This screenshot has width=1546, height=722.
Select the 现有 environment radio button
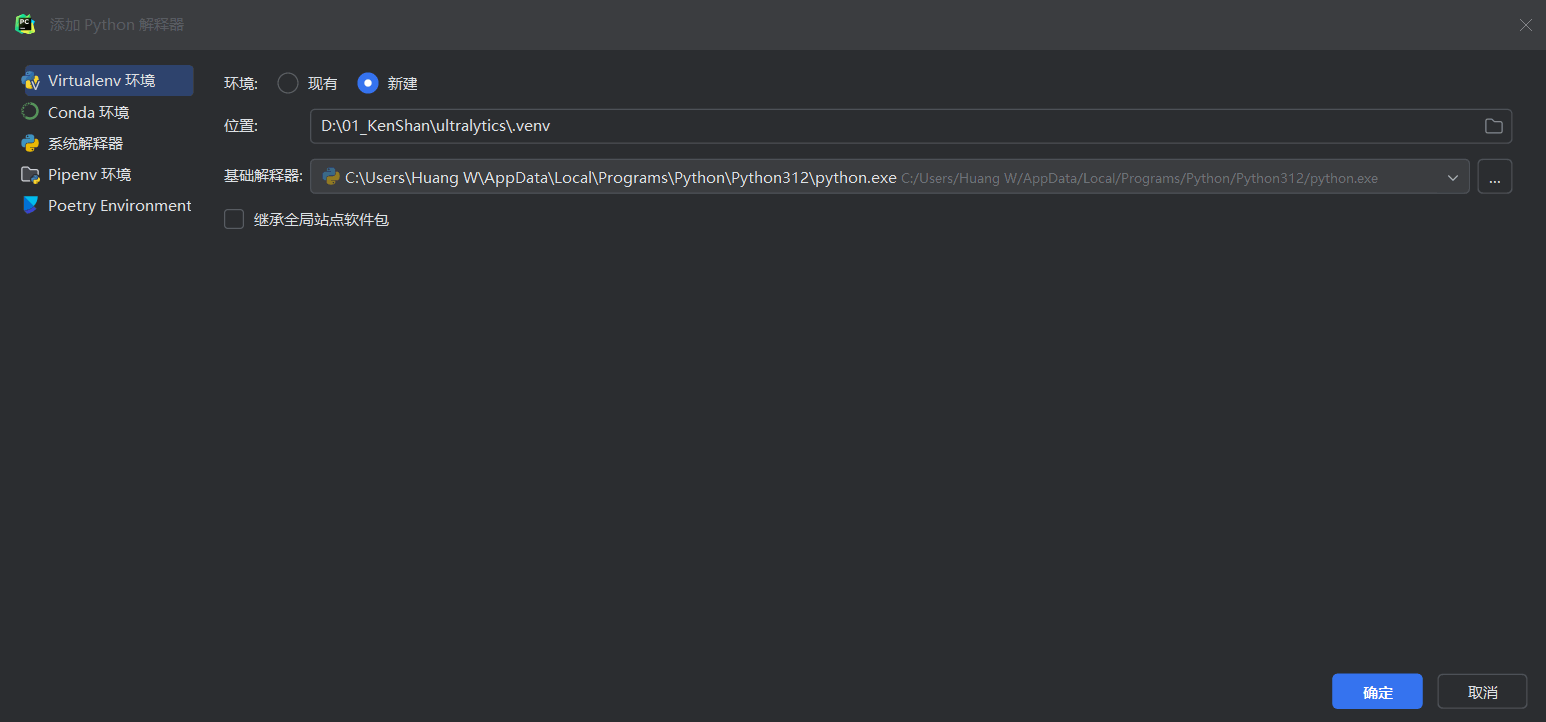click(288, 83)
